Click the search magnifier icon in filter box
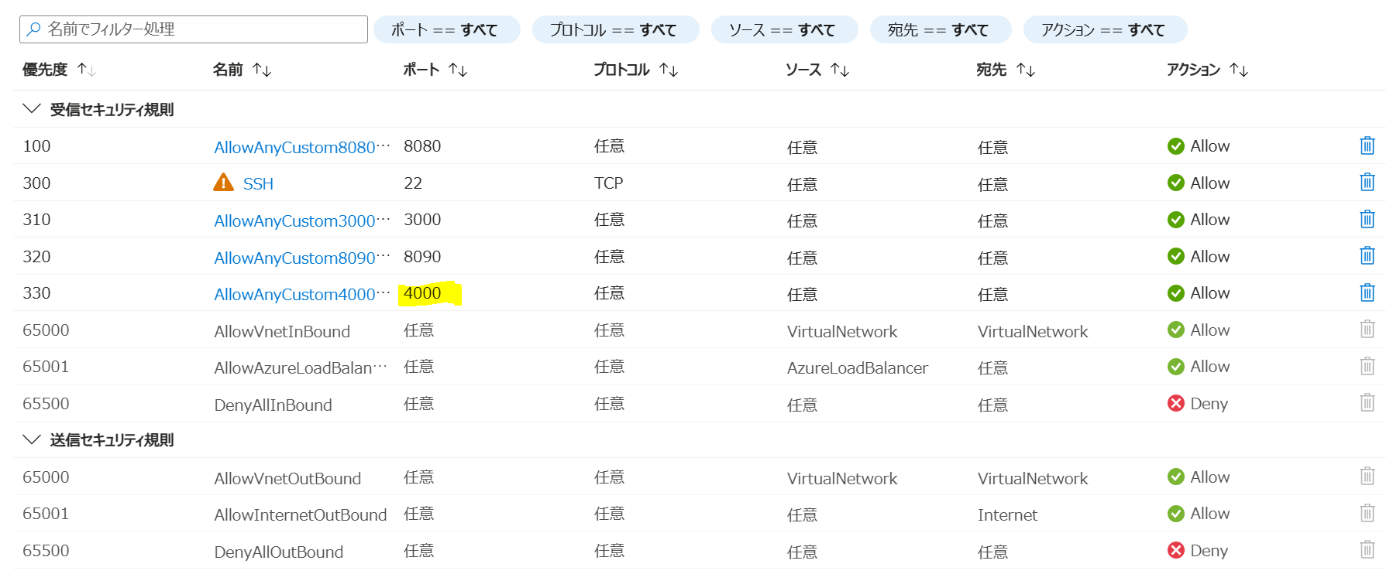The width and height of the screenshot is (1400, 581). pyautogui.click(x=34, y=29)
